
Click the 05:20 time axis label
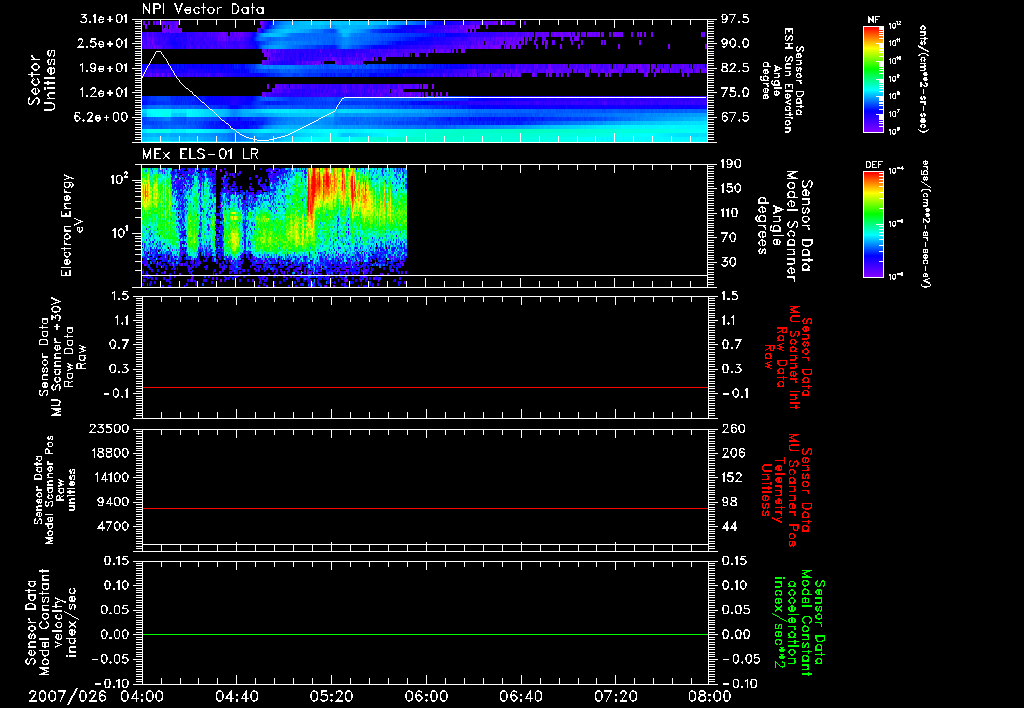click(331, 697)
